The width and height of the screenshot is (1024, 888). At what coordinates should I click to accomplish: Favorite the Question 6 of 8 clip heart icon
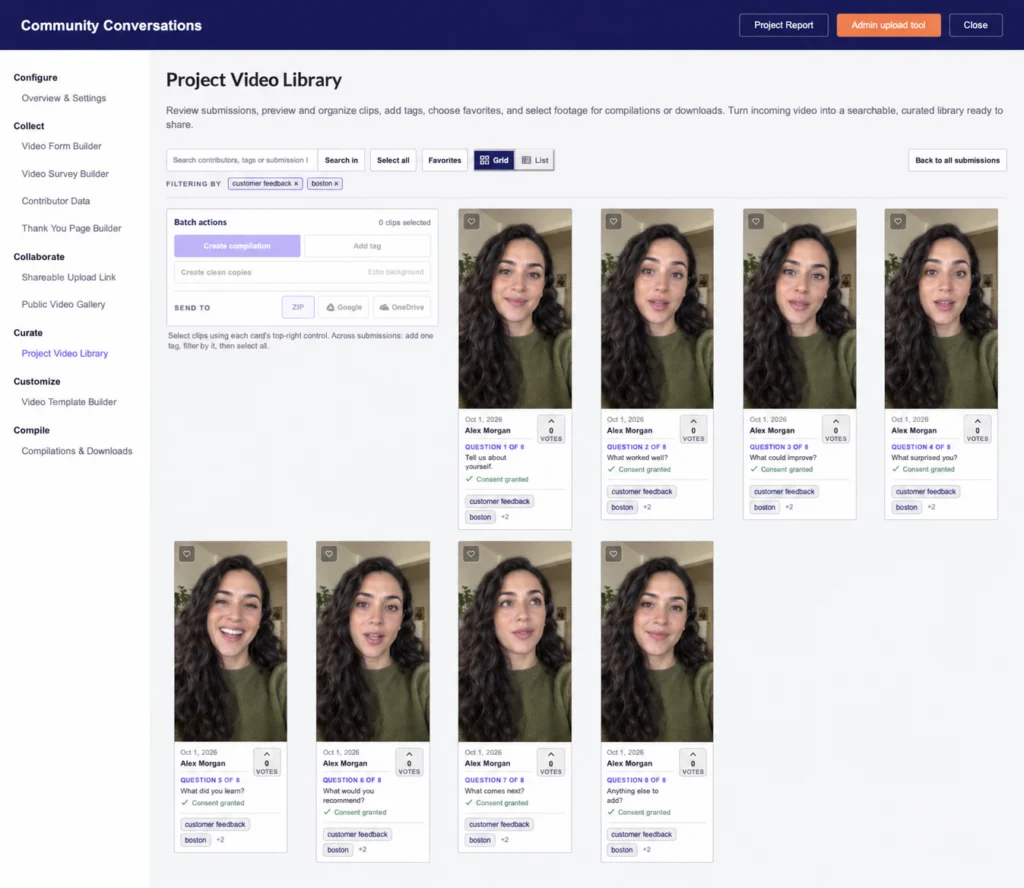[x=329, y=554]
